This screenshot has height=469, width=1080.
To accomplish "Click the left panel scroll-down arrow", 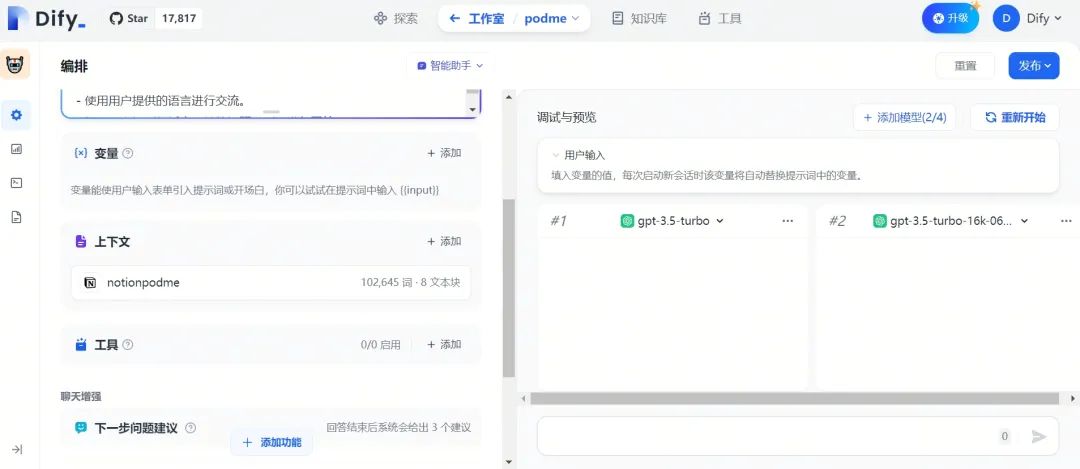I will pyautogui.click(x=509, y=461).
